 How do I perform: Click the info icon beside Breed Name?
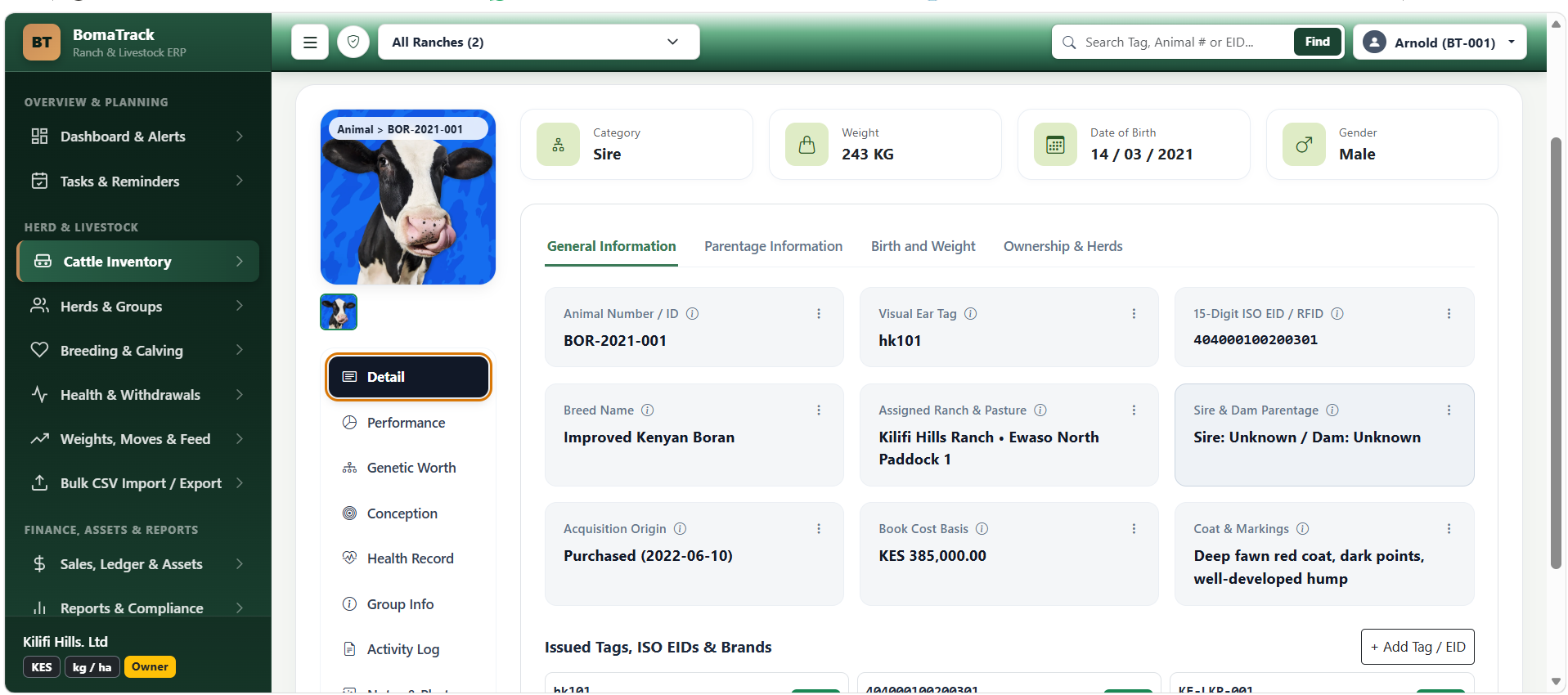pyautogui.click(x=647, y=410)
